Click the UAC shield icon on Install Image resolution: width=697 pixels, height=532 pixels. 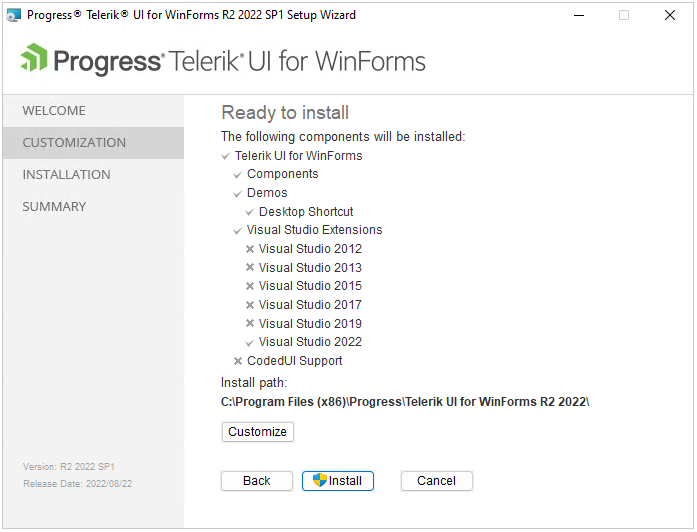point(320,480)
